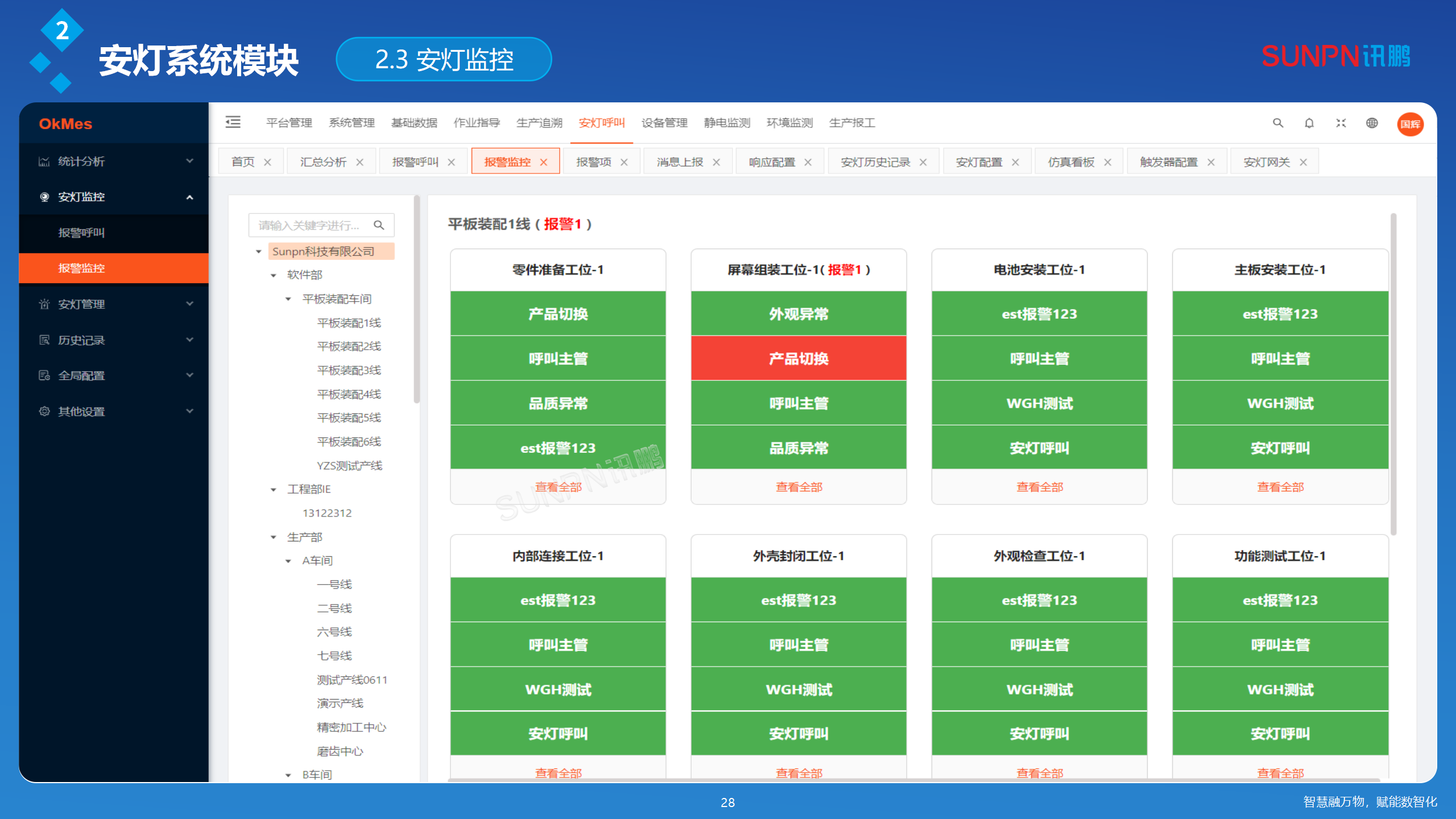Open the notifications bell icon

[1309, 123]
